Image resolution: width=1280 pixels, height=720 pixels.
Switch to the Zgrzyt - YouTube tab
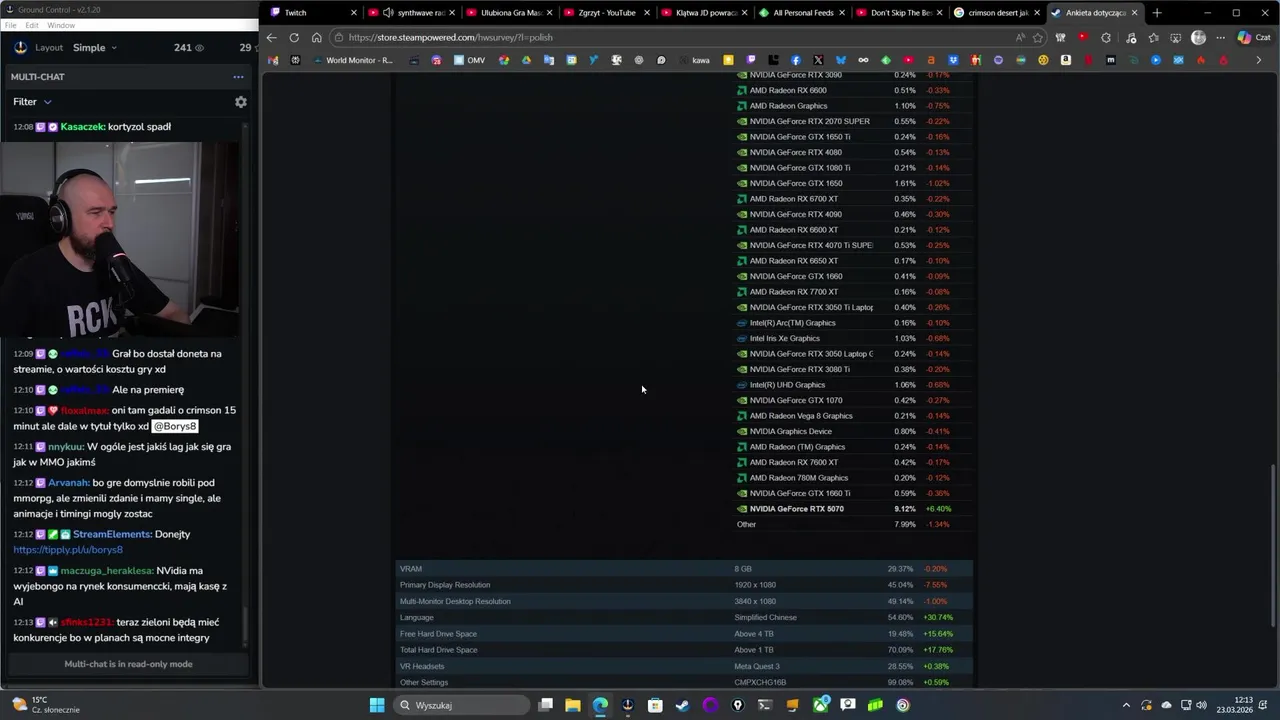tap(606, 13)
